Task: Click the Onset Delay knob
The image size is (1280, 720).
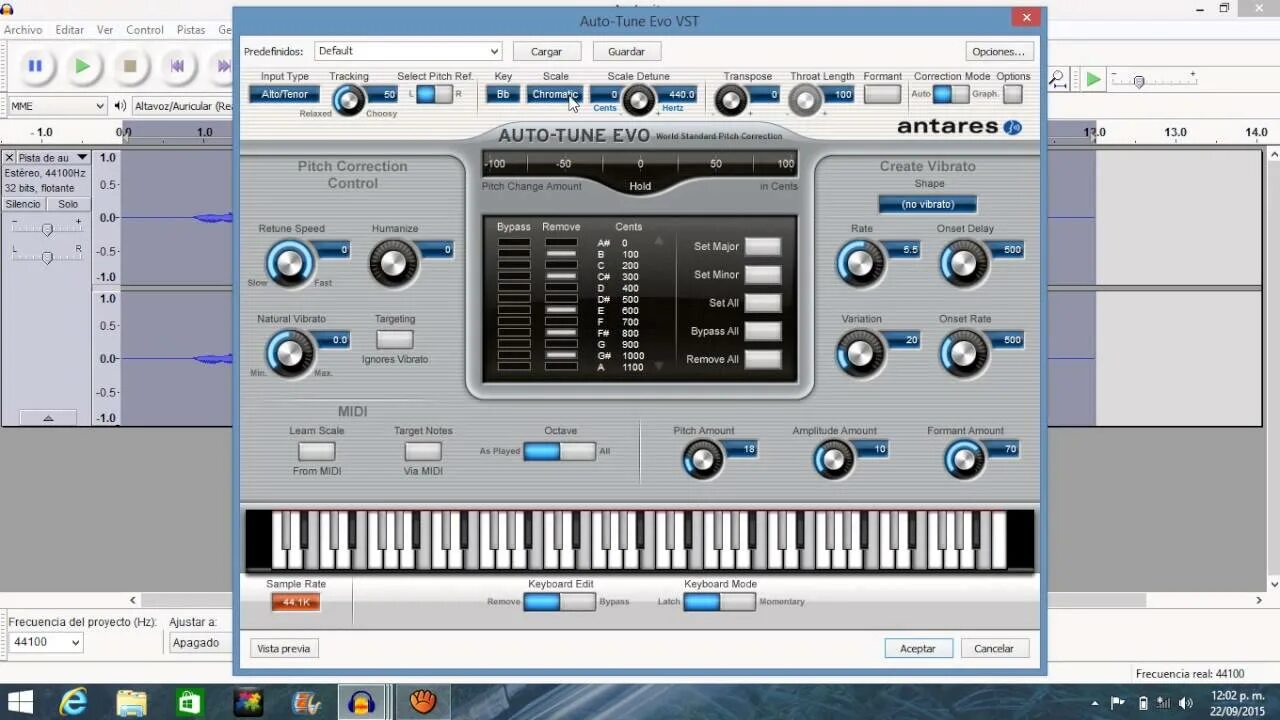Action: (963, 263)
